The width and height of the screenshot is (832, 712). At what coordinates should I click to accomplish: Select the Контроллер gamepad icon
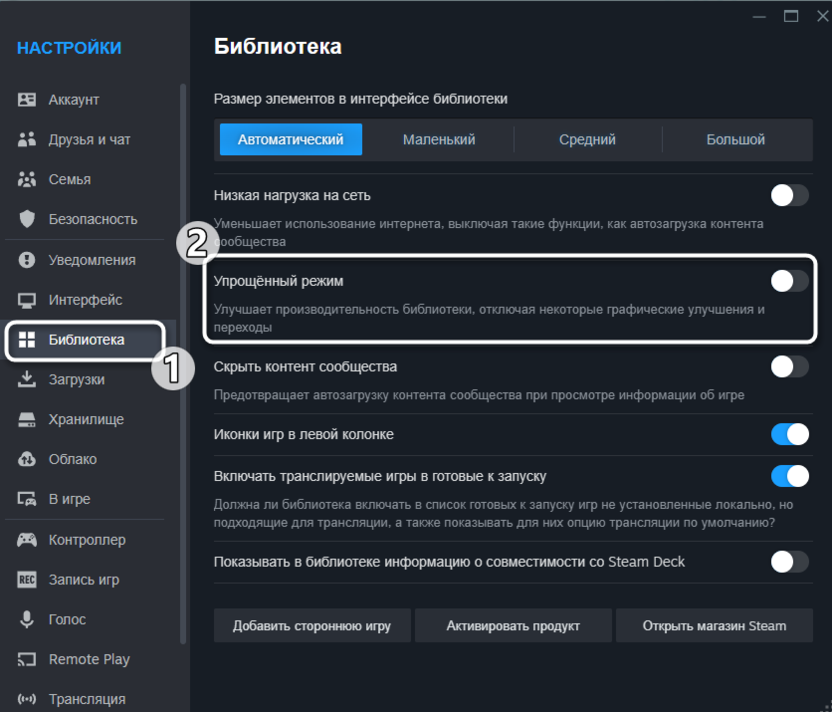(x=27, y=540)
